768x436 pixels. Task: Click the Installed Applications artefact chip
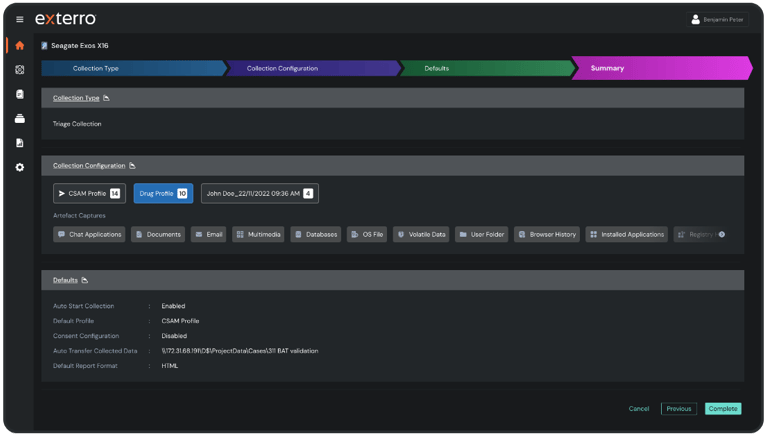[626, 235]
